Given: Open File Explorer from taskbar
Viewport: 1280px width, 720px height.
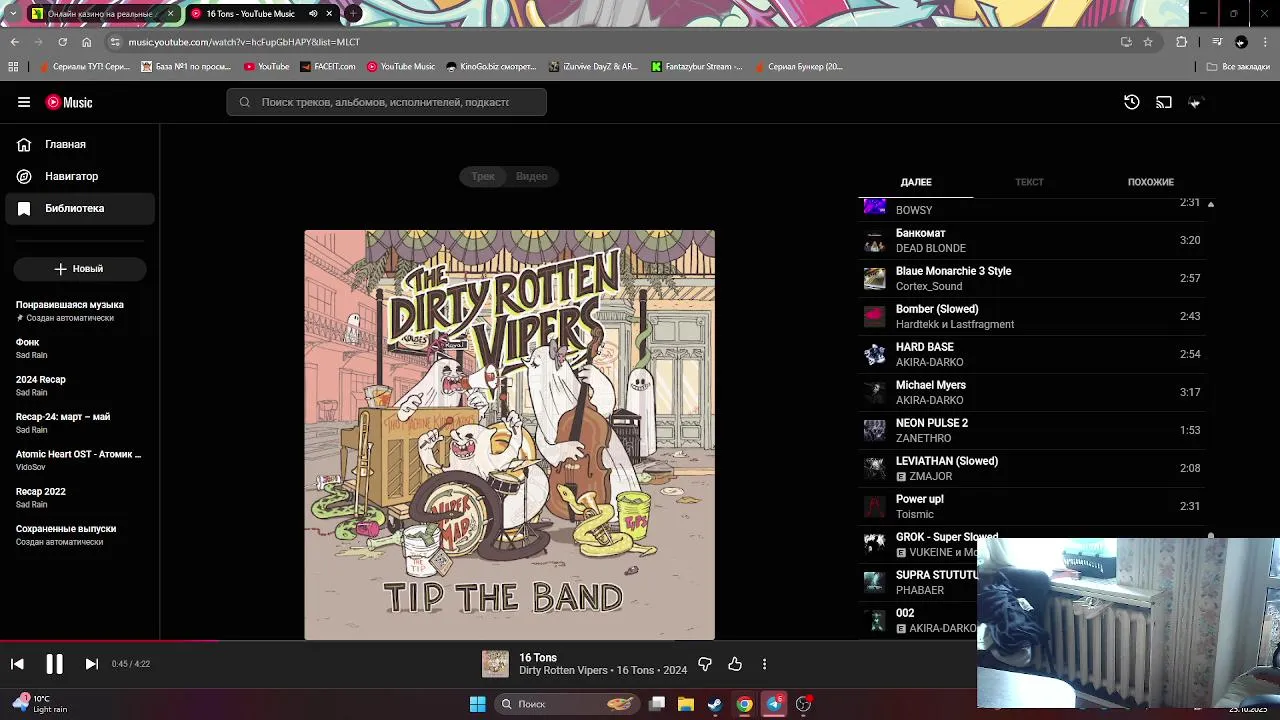Looking at the screenshot, I should click(686, 704).
